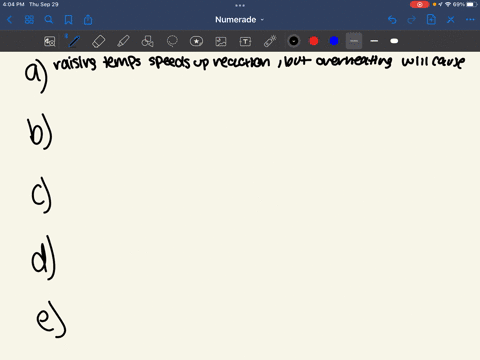Choose the black pen color
The image size is (480, 360).
294,41
